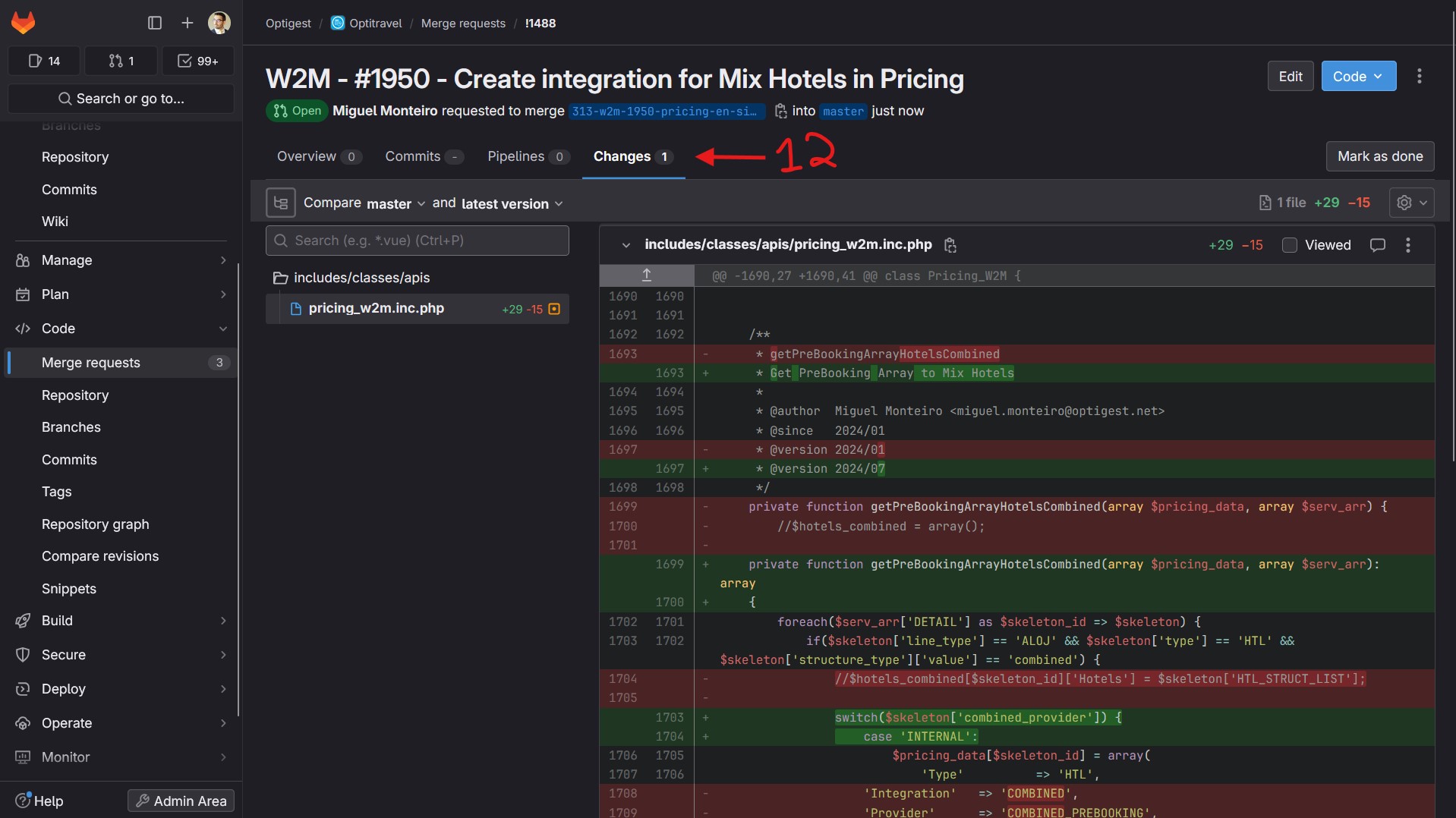The width and height of the screenshot is (1456, 818).
Task: Open diff preferences gear dropdown
Action: 1411,203
